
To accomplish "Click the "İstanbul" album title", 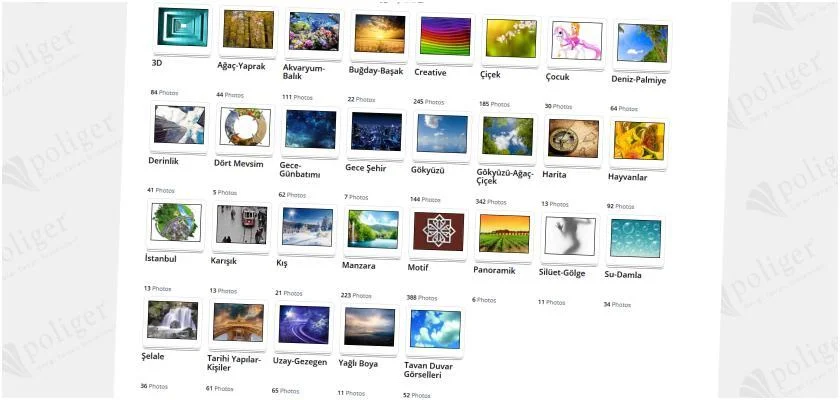I will point(160,259).
